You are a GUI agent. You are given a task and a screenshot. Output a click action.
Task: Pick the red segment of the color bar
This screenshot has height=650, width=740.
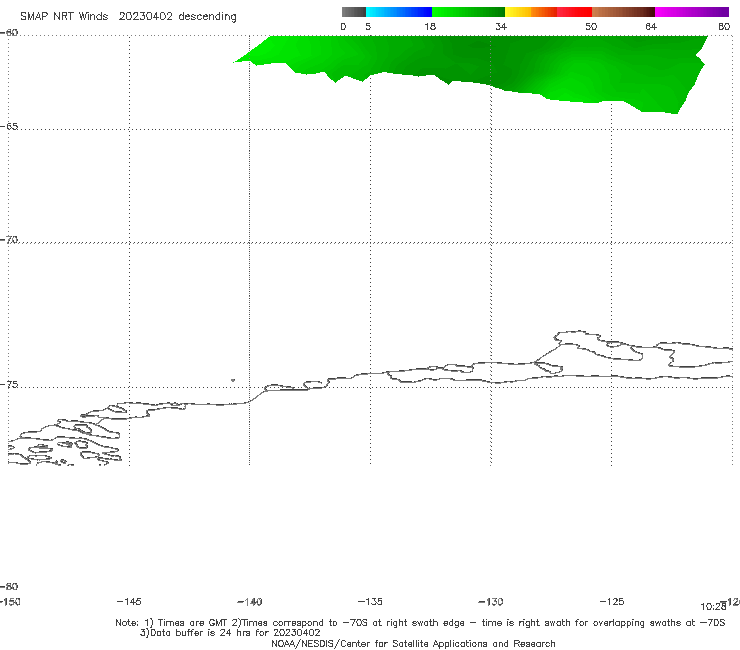tap(574, 12)
